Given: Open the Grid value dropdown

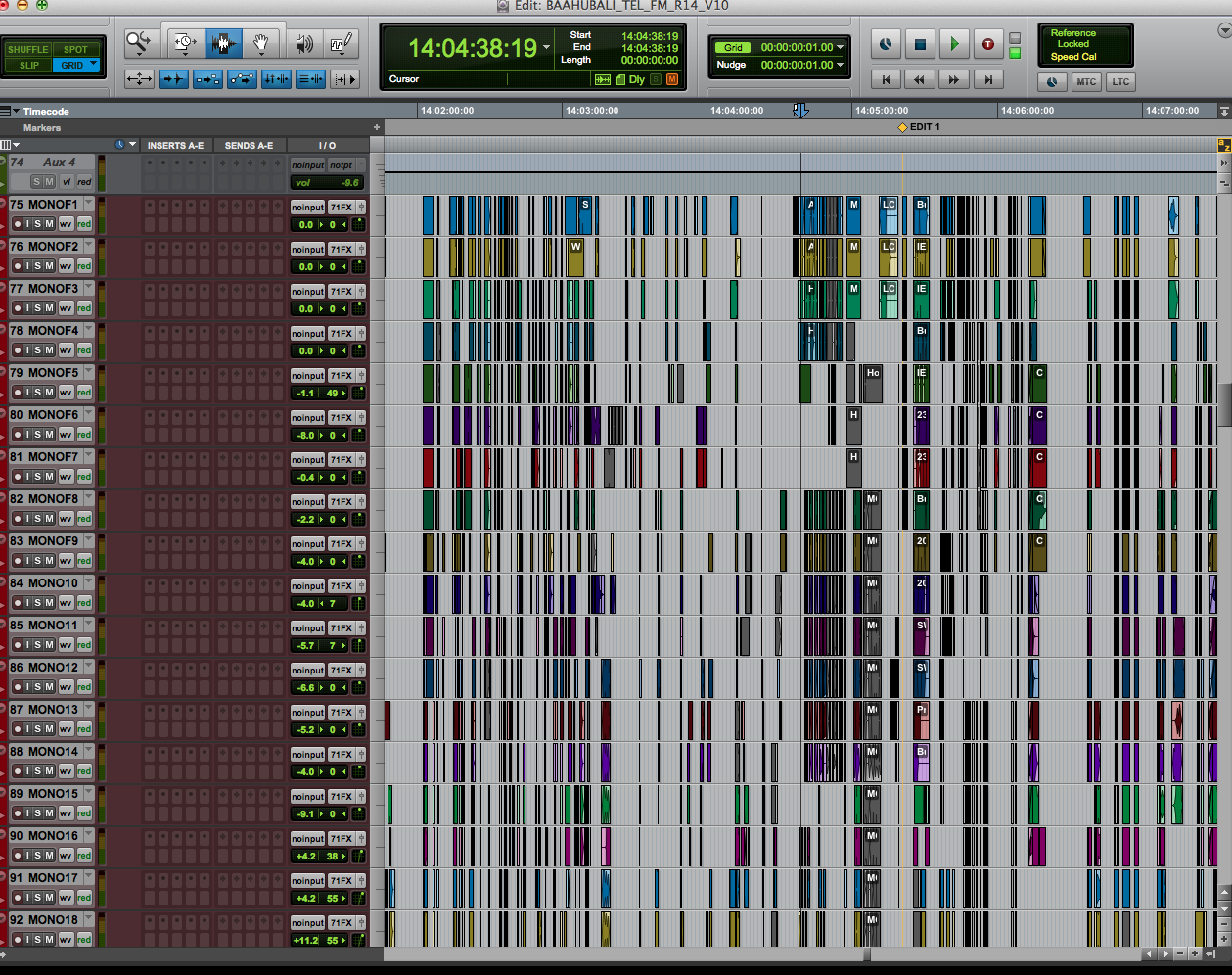Looking at the screenshot, I should [x=840, y=47].
